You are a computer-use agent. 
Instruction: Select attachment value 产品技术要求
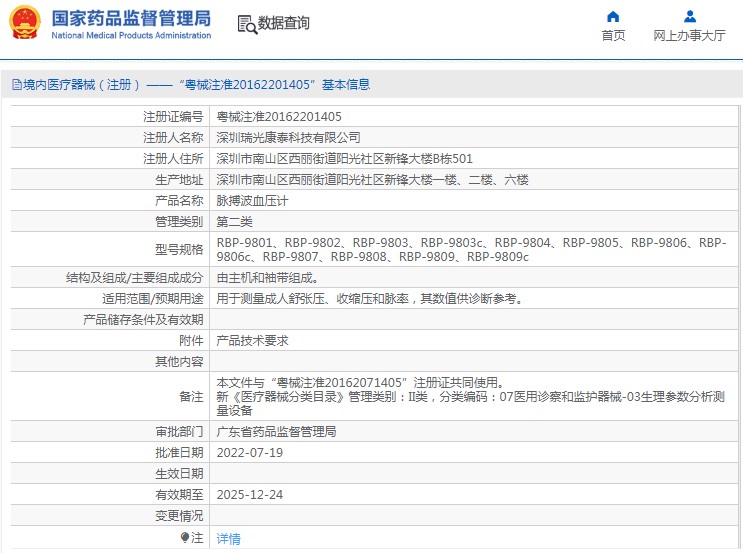pyautogui.click(x=252, y=340)
